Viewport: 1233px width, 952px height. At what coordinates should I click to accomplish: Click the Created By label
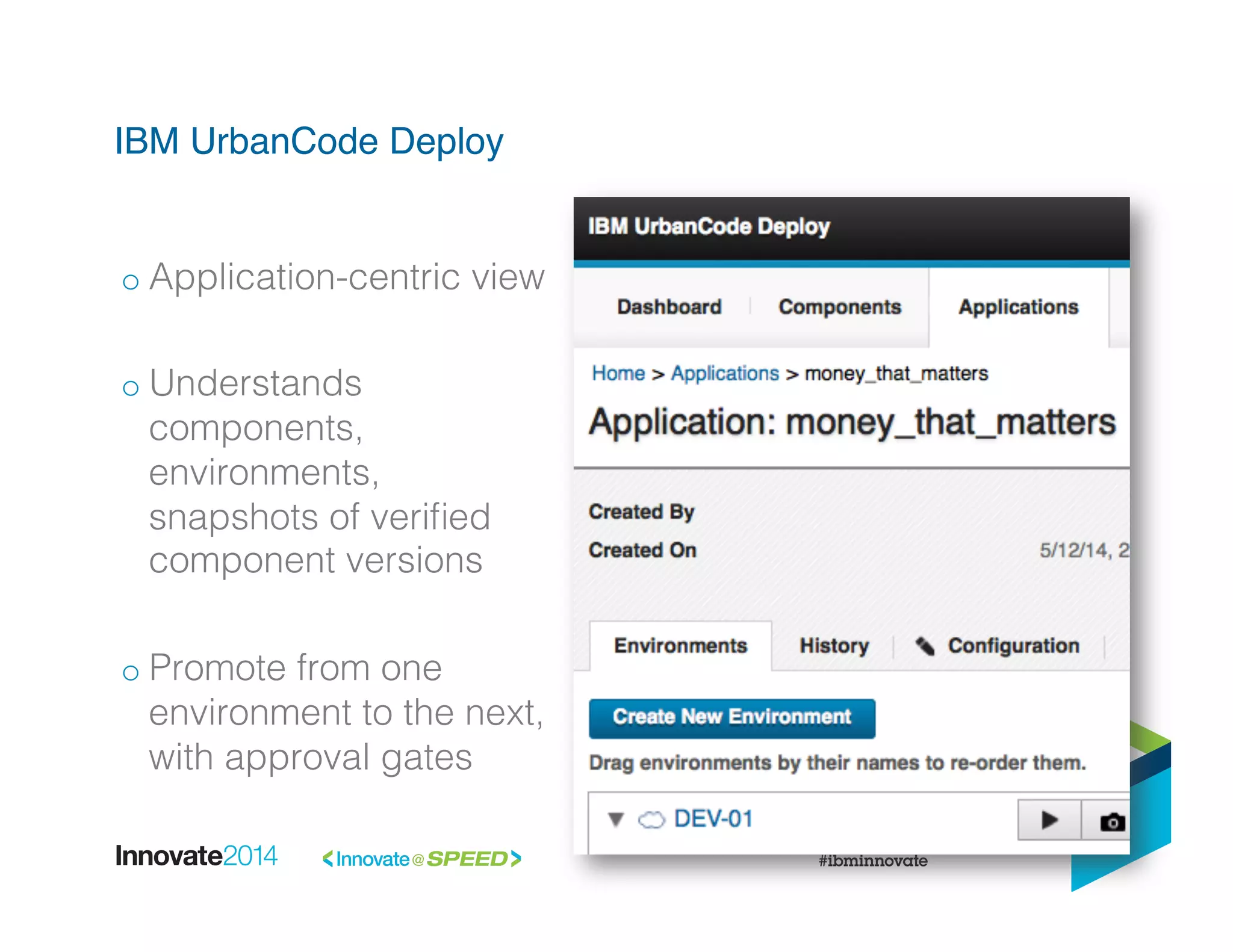641,512
